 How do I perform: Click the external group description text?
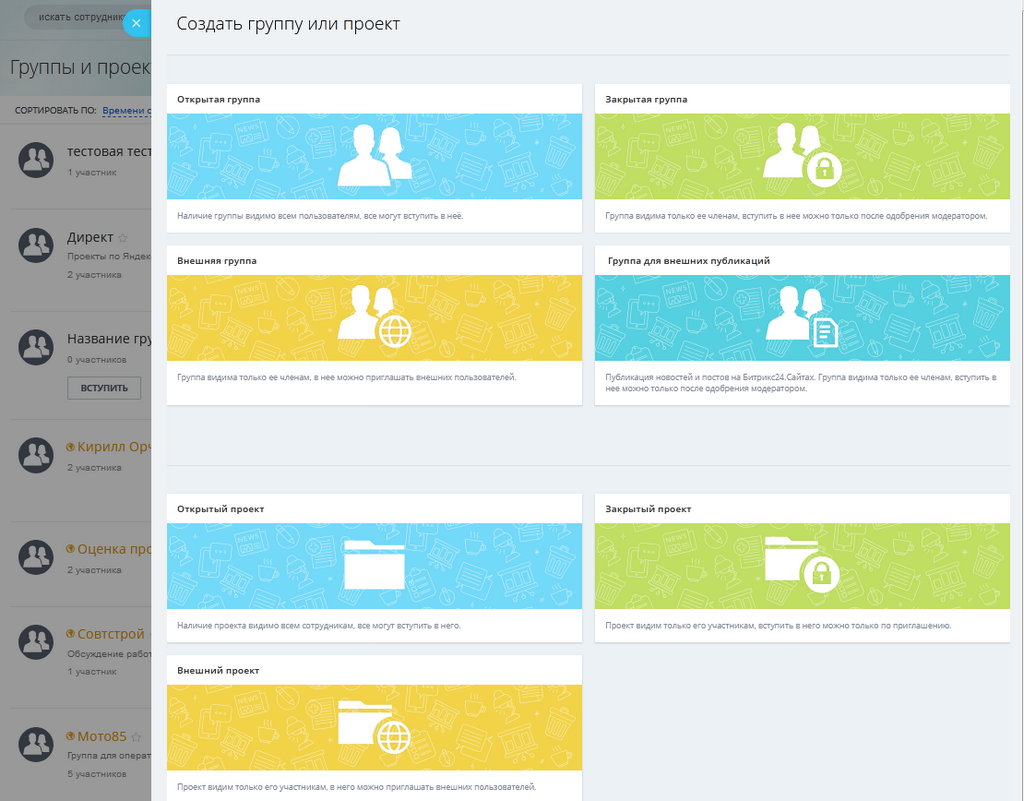point(347,377)
